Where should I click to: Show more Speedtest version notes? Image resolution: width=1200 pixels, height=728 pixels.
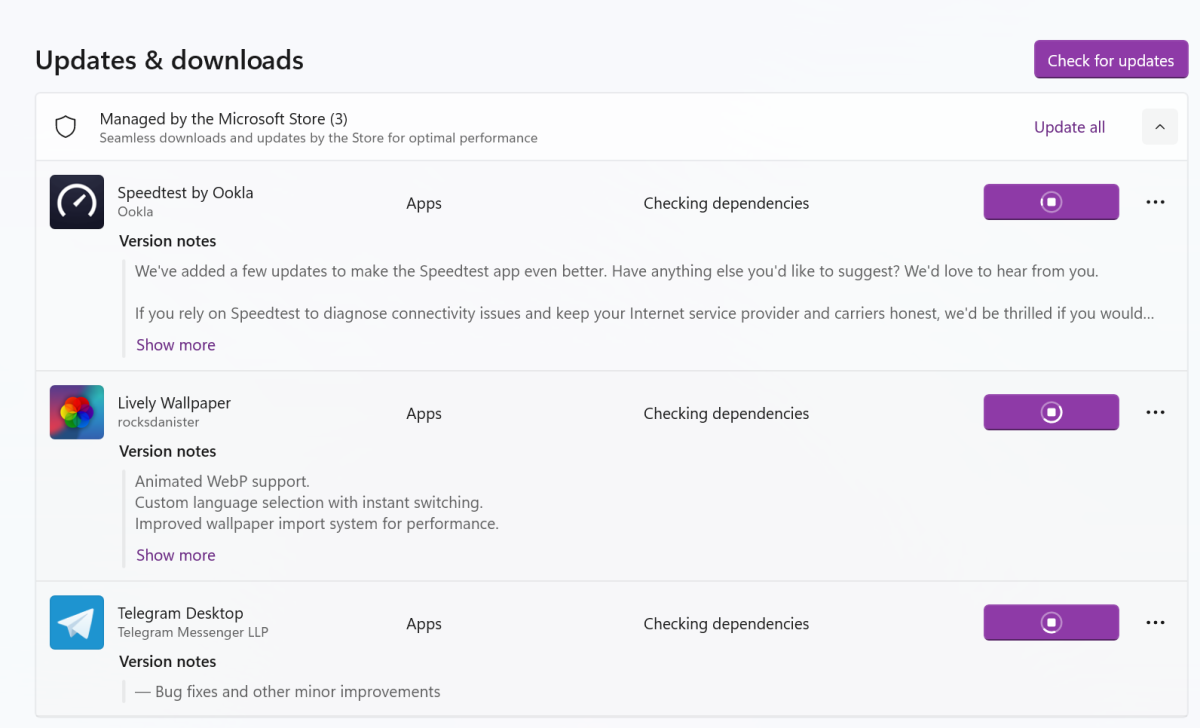(x=176, y=345)
